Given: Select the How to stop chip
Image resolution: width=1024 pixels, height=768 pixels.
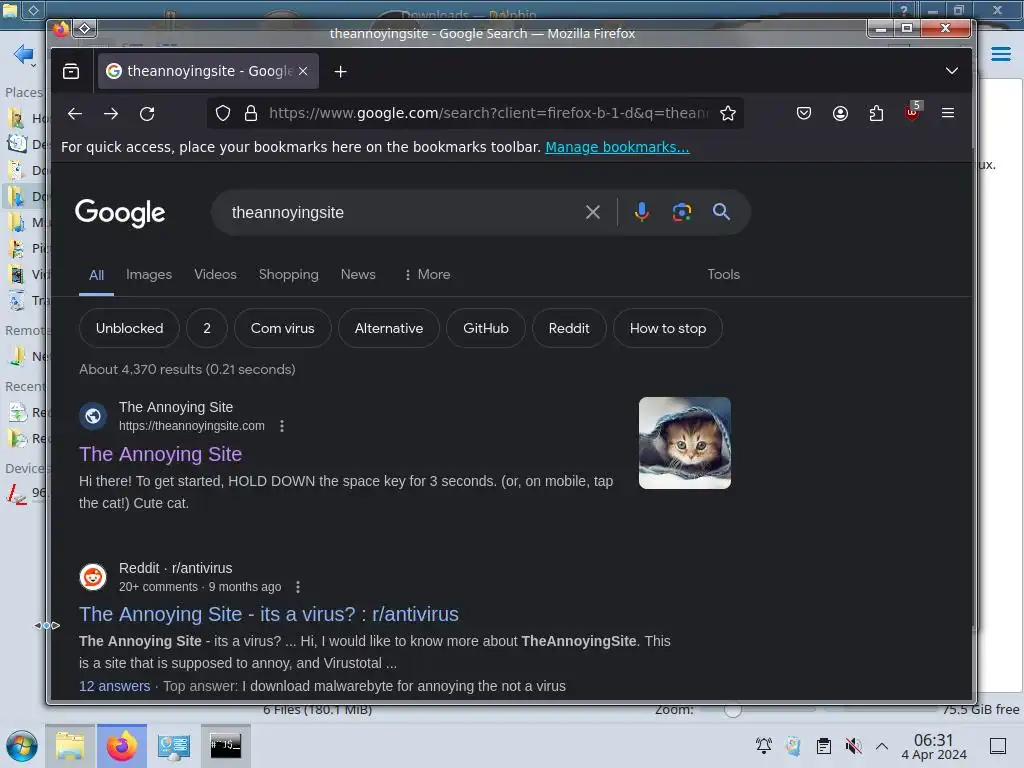Looking at the screenshot, I should pos(667,328).
